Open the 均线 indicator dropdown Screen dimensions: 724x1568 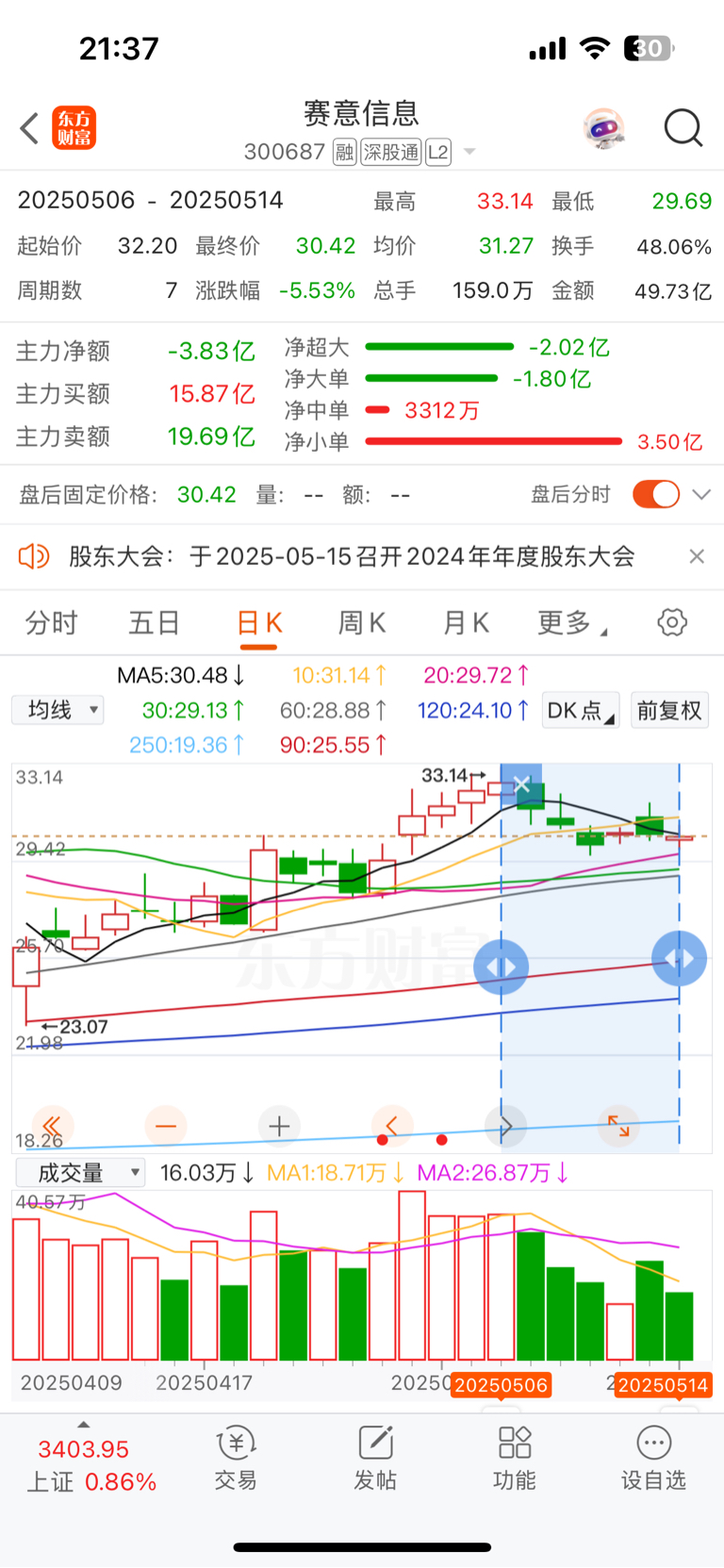(58, 710)
